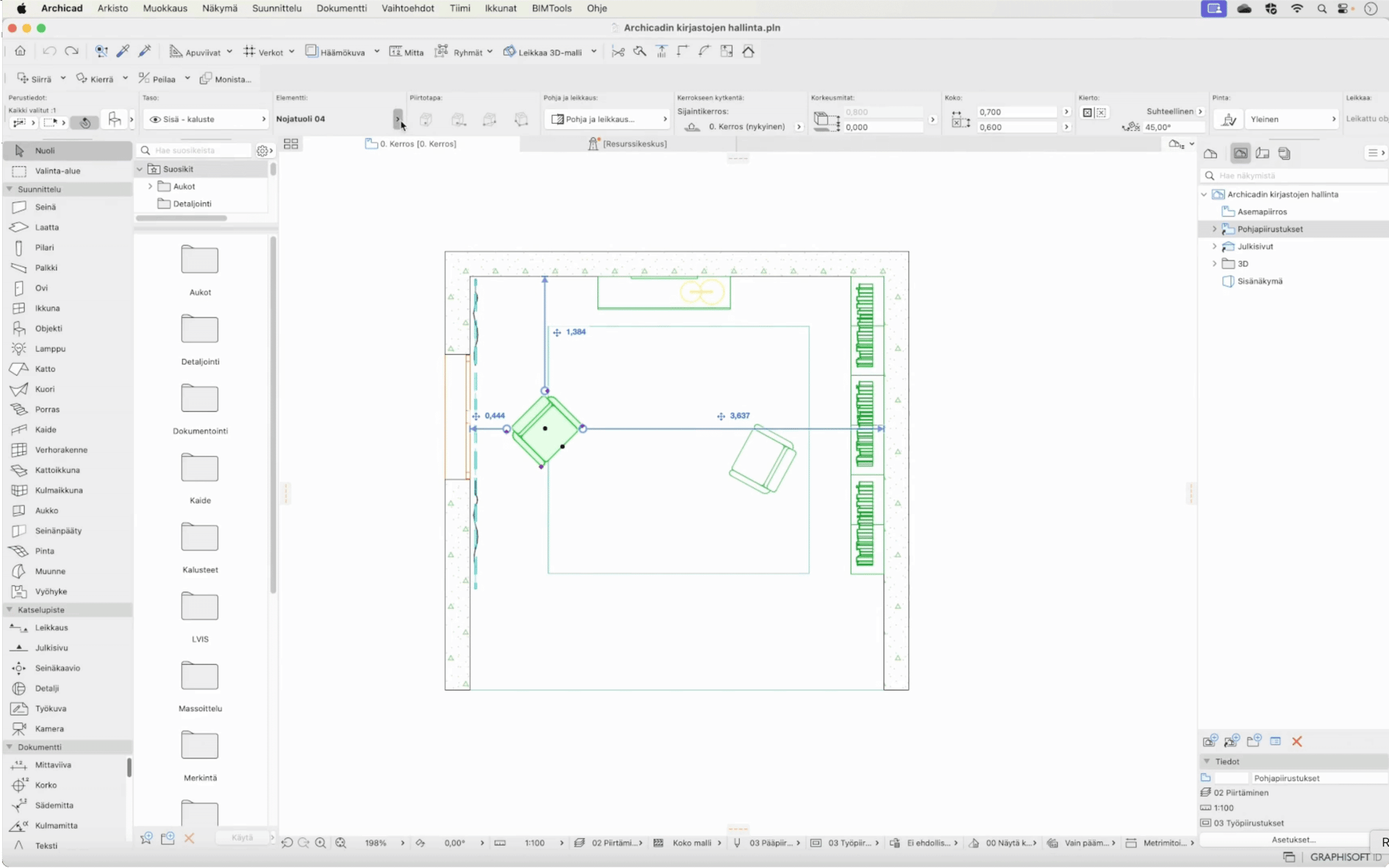Click the Undo arrow

49,51
